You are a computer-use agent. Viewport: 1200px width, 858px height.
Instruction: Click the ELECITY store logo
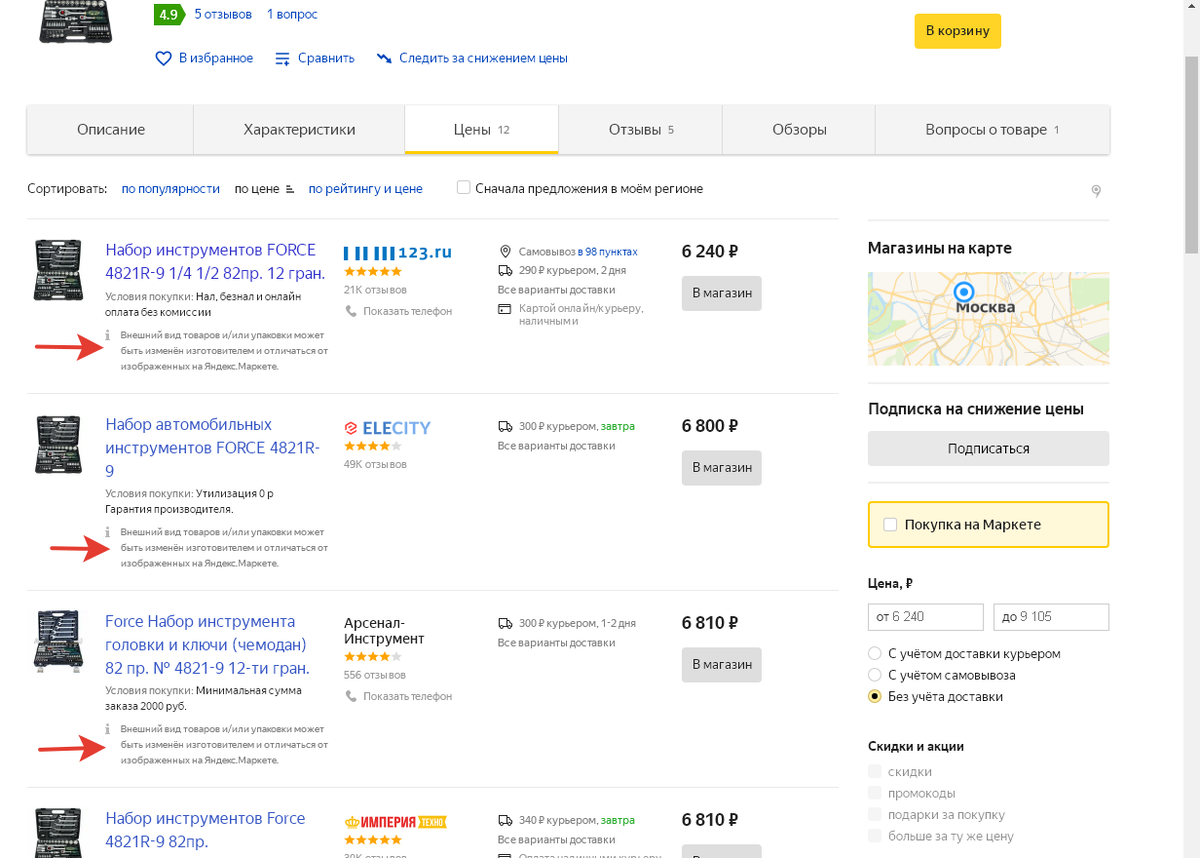(x=387, y=428)
